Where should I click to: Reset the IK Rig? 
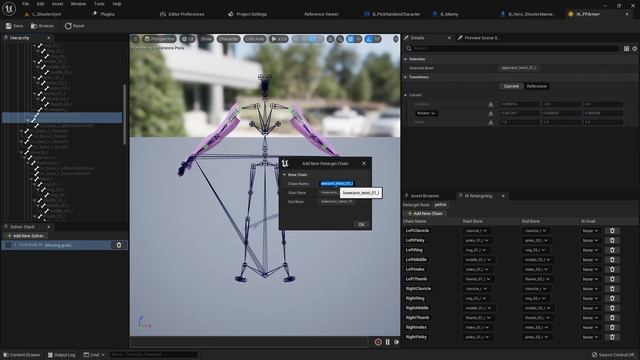[74, 26]
